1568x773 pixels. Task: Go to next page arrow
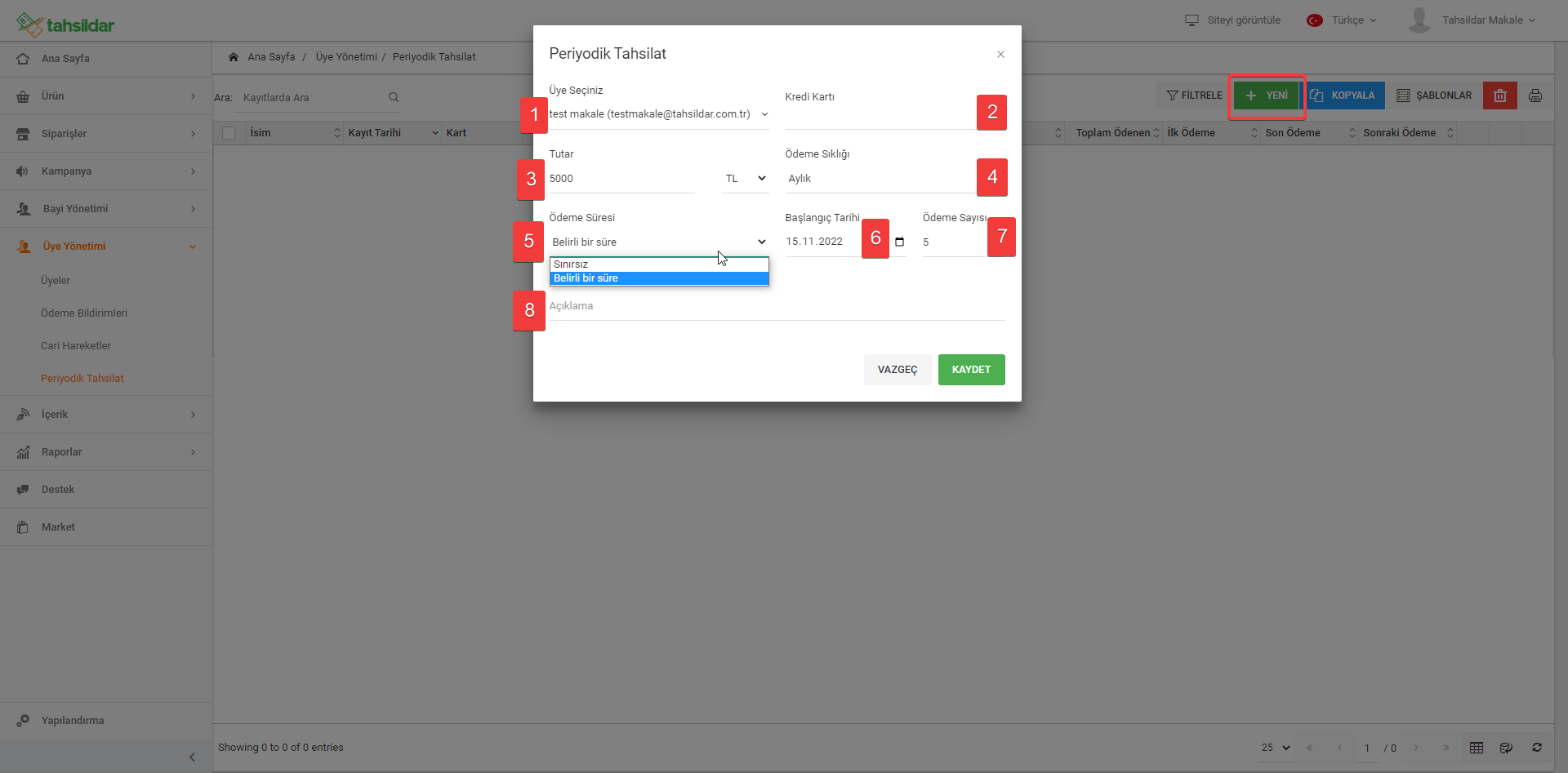click(1416, 748)
